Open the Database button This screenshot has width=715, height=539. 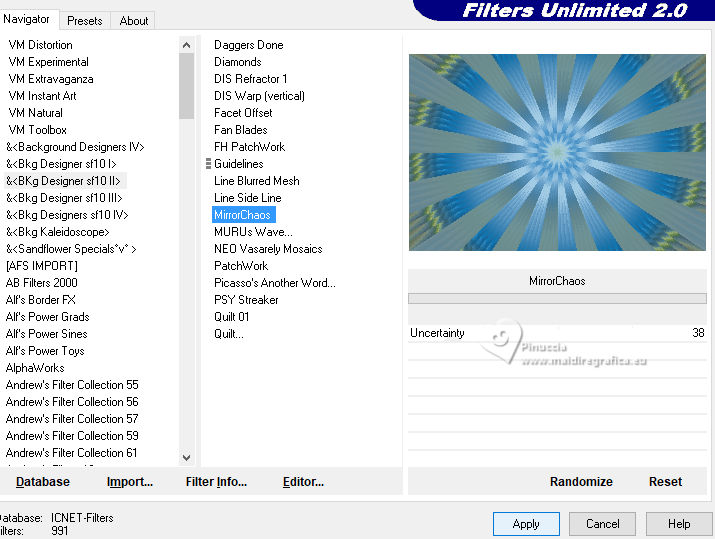pyautogui.click(x=43, y=482)
